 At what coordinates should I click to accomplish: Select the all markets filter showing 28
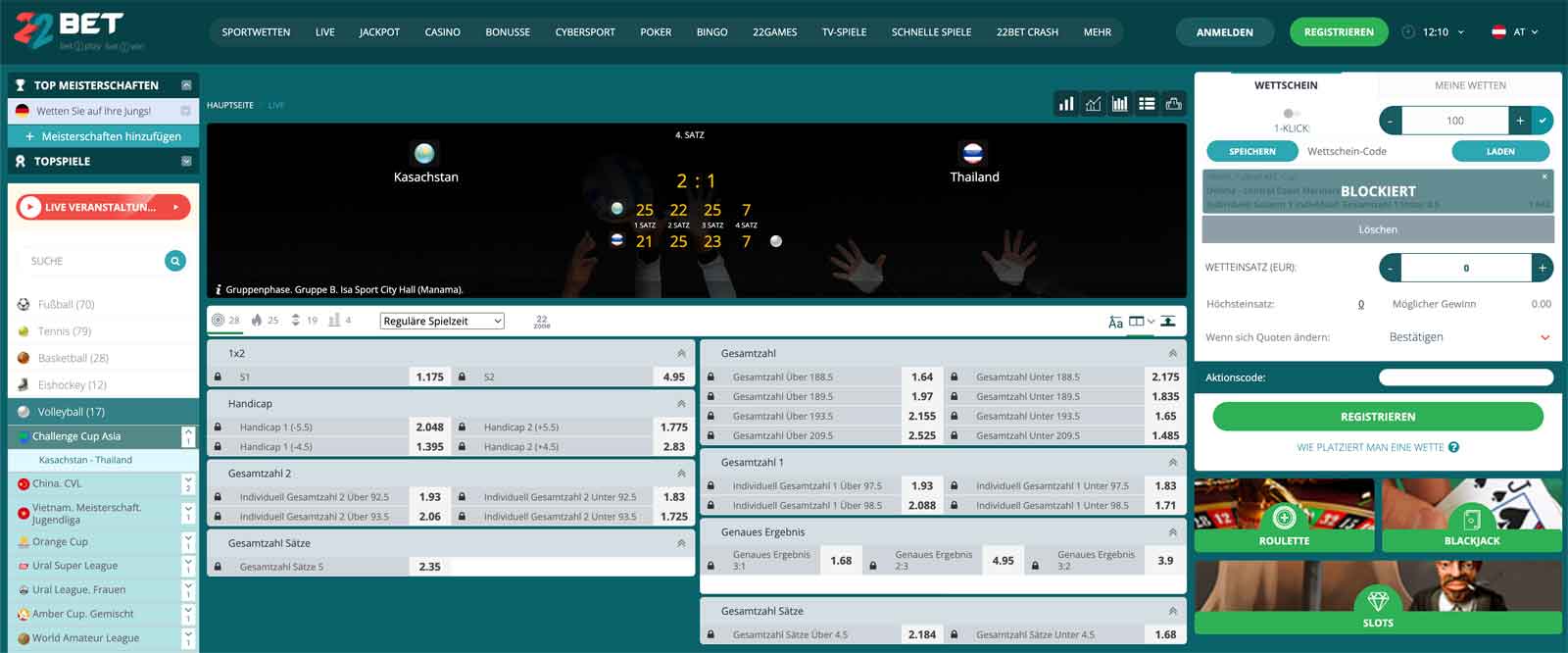tap(225, 321)
